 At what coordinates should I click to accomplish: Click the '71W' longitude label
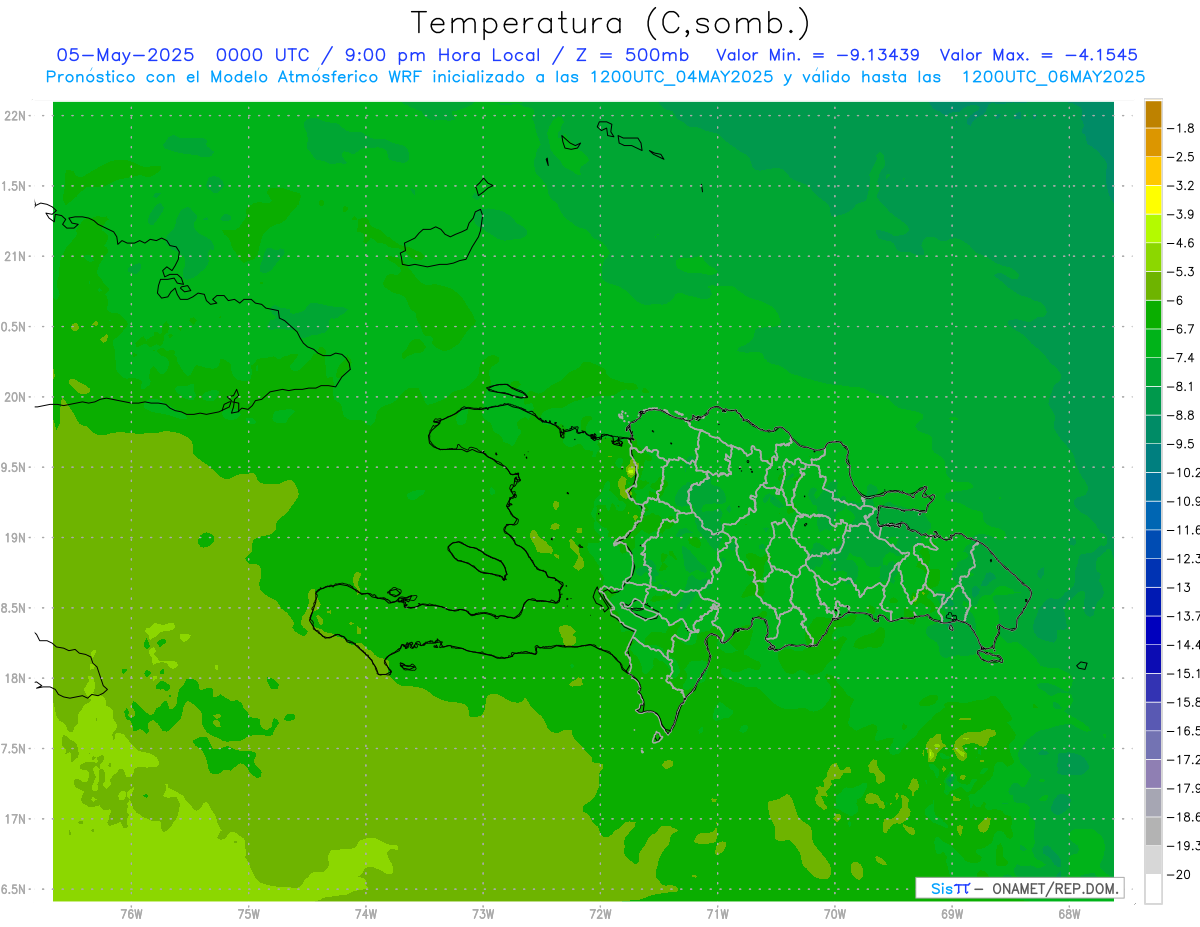coord(717,913)
